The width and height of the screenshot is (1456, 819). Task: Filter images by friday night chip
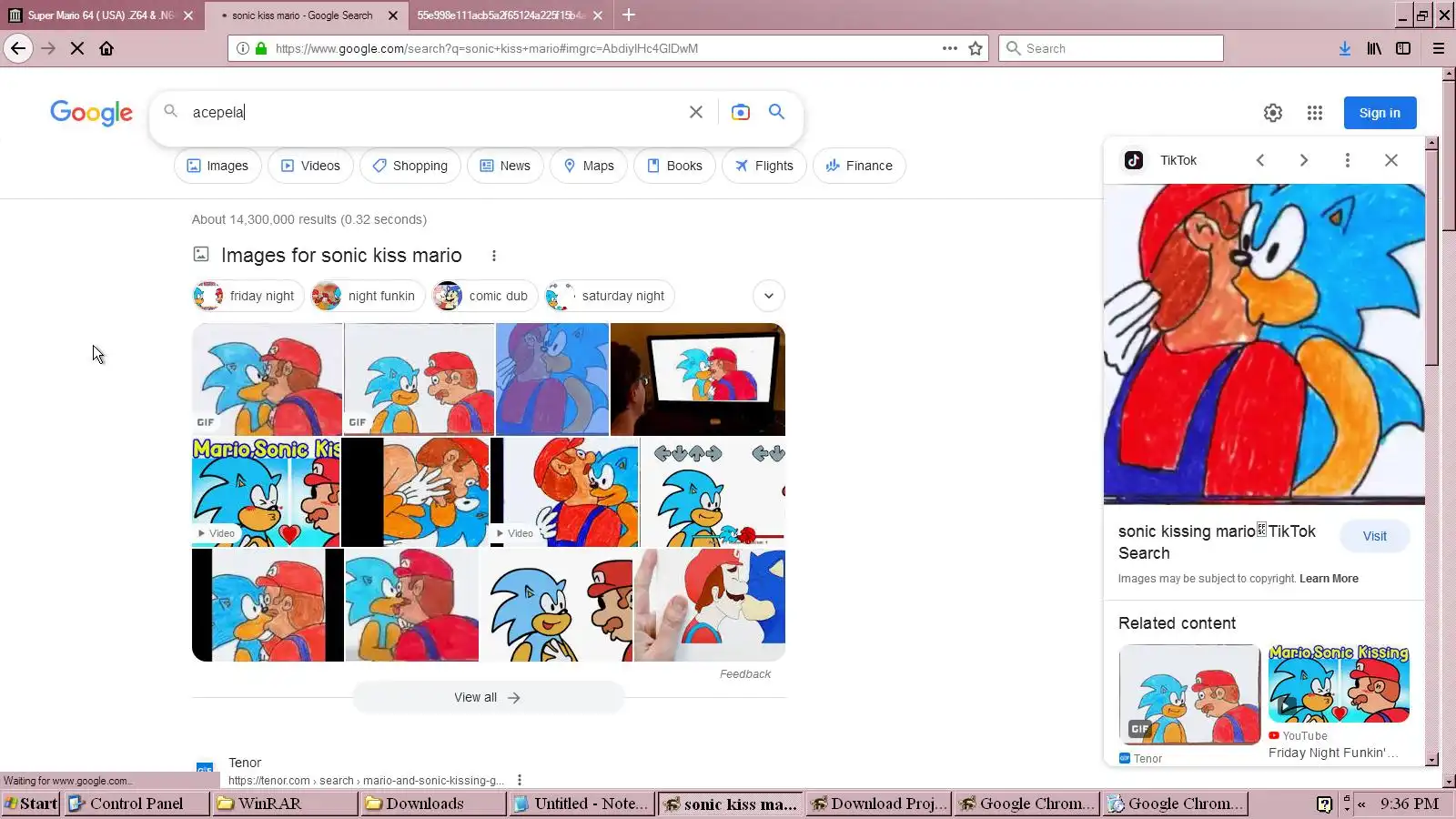tap(248, 296)
